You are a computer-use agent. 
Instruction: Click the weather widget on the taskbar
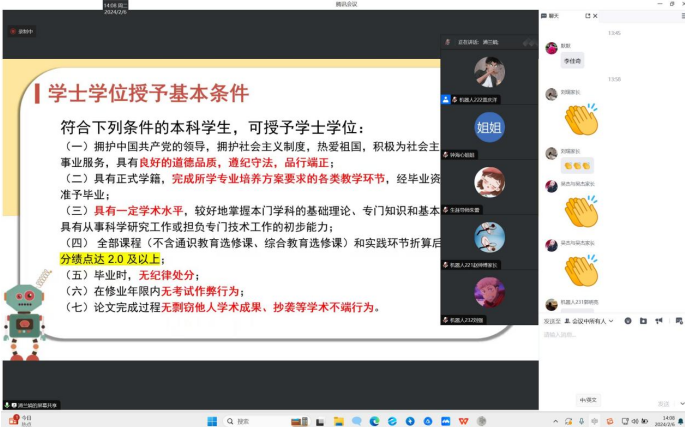click(x=20, y=420)
